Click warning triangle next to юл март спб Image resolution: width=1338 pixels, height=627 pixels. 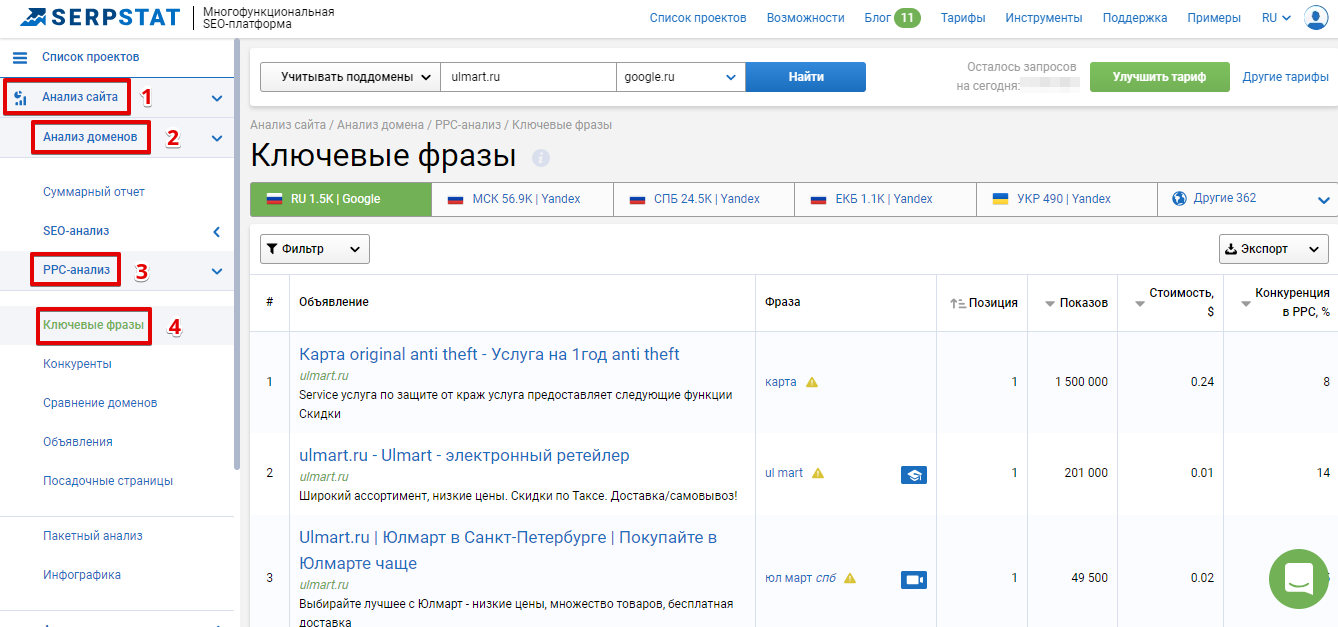pos(850,578)
